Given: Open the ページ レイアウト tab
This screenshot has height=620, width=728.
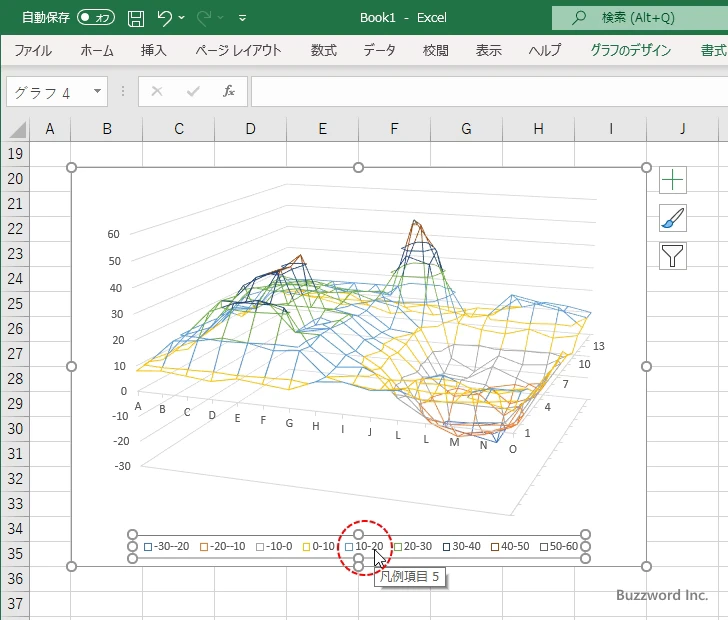Looking at the screenshot, I should coord(238,50).
